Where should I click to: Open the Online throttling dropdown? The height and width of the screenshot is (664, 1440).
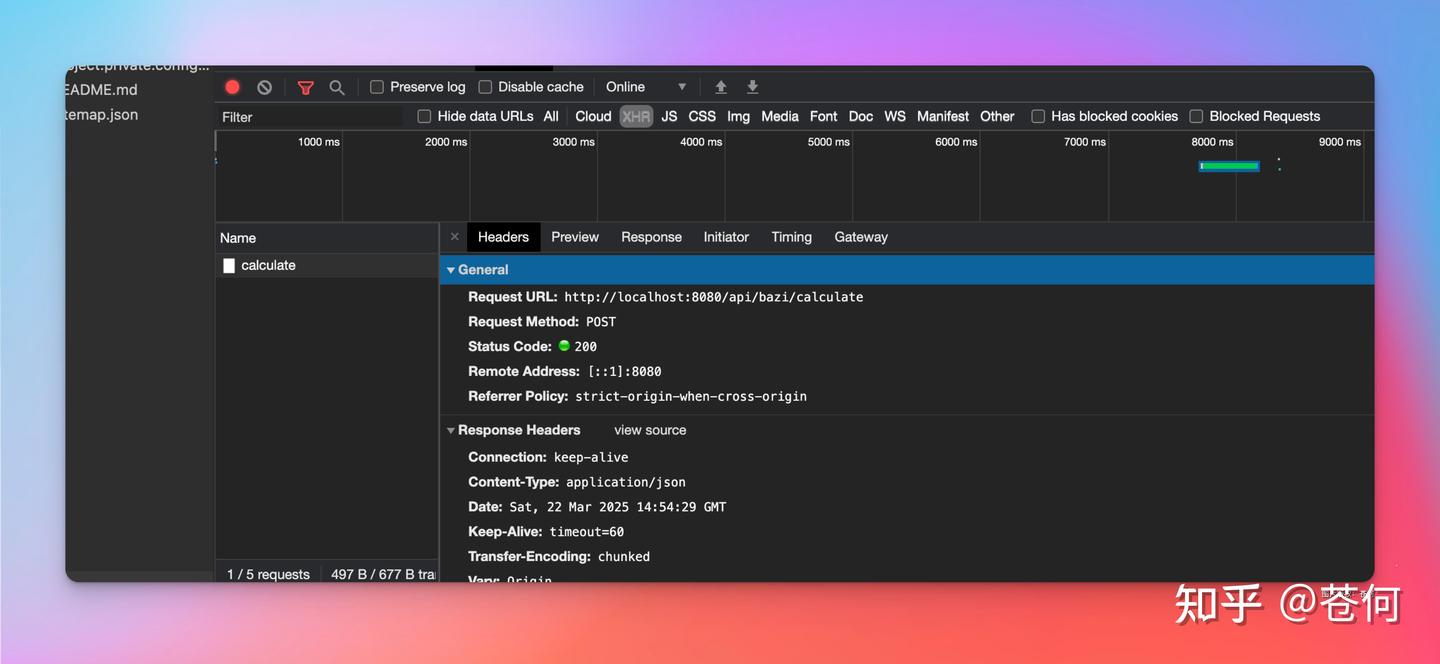click(645, 87)
